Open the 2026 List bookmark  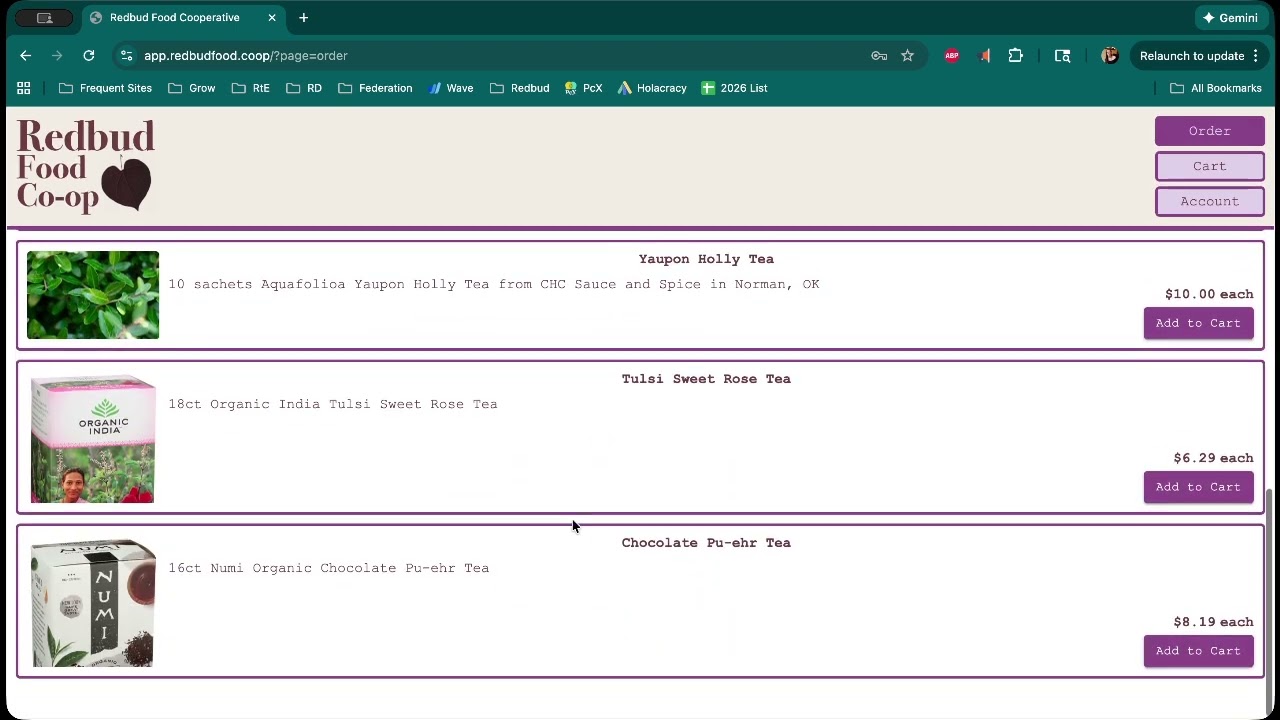click(734, 88)
